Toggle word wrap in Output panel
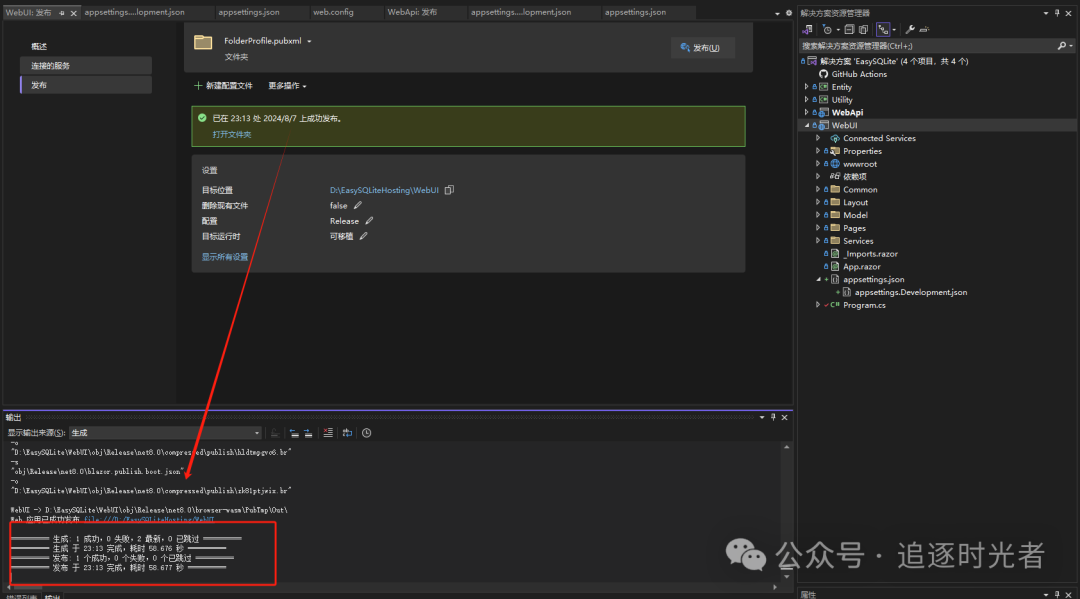 tap(347, 433)
